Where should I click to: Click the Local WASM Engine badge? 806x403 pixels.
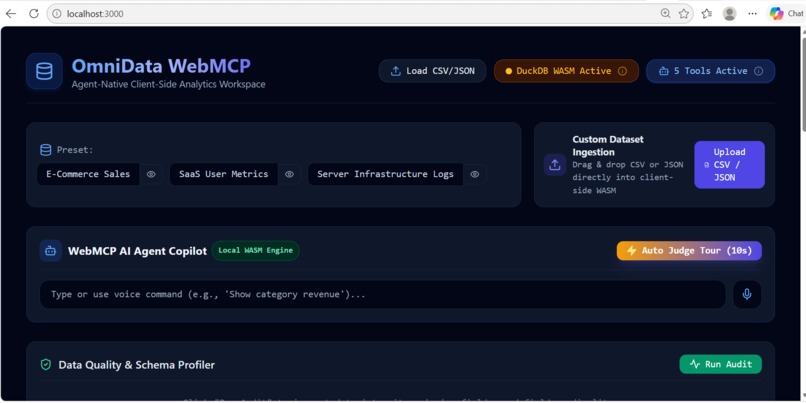point(255,251)
